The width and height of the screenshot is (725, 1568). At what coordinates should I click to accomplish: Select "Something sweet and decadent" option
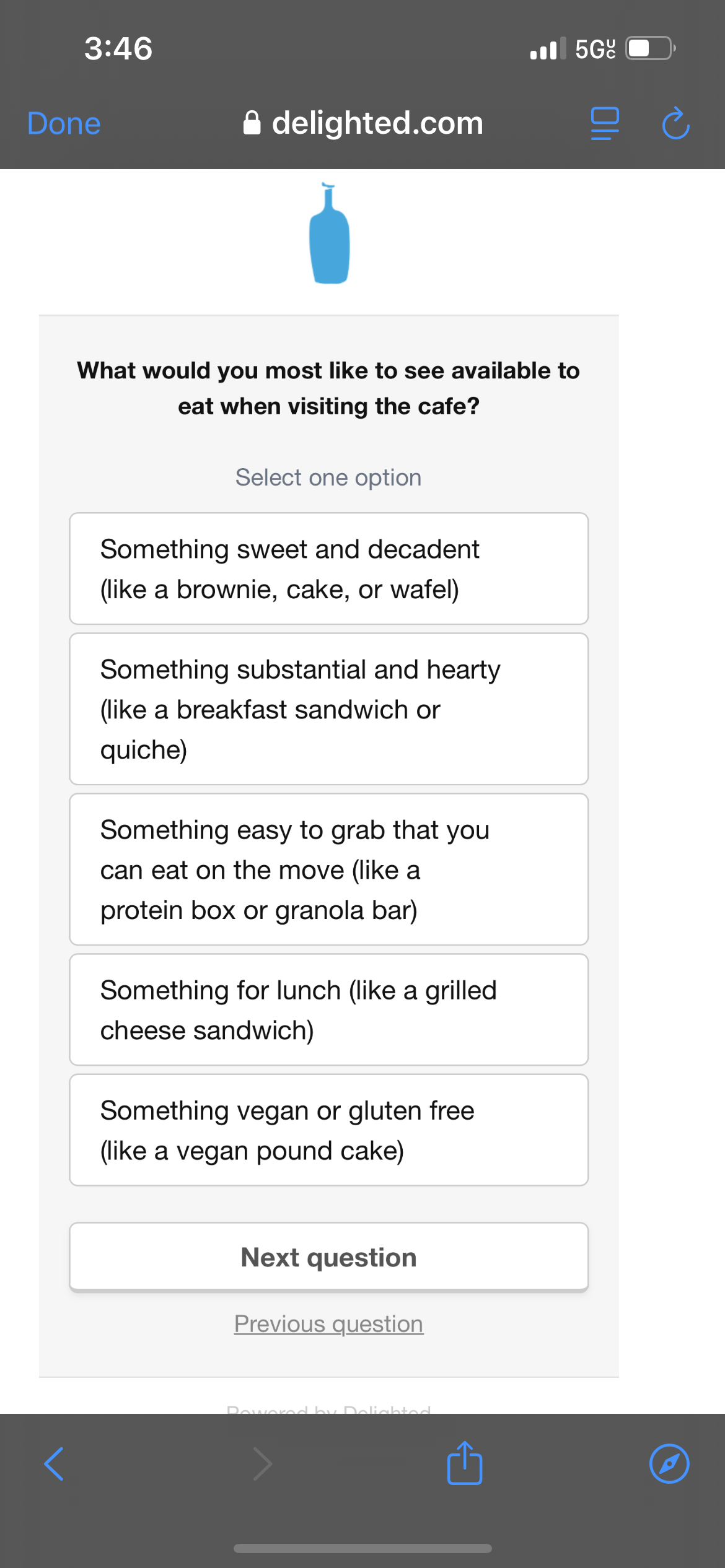pos(328,568)
